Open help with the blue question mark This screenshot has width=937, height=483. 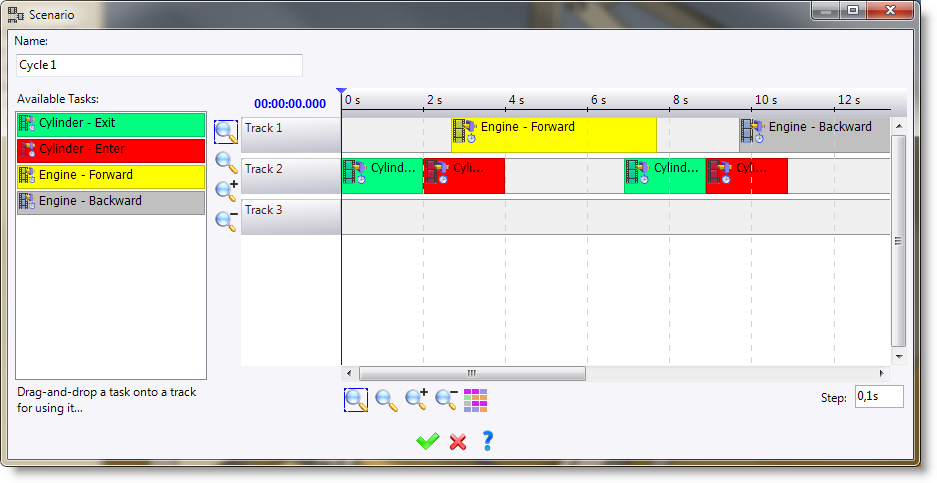(x=487, y=441)
